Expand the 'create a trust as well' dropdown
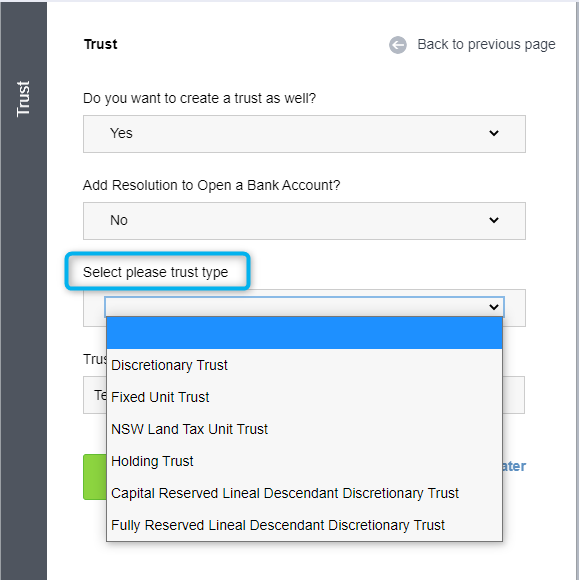579x580 pixels. pyautogui.click(x=304, y=134)
